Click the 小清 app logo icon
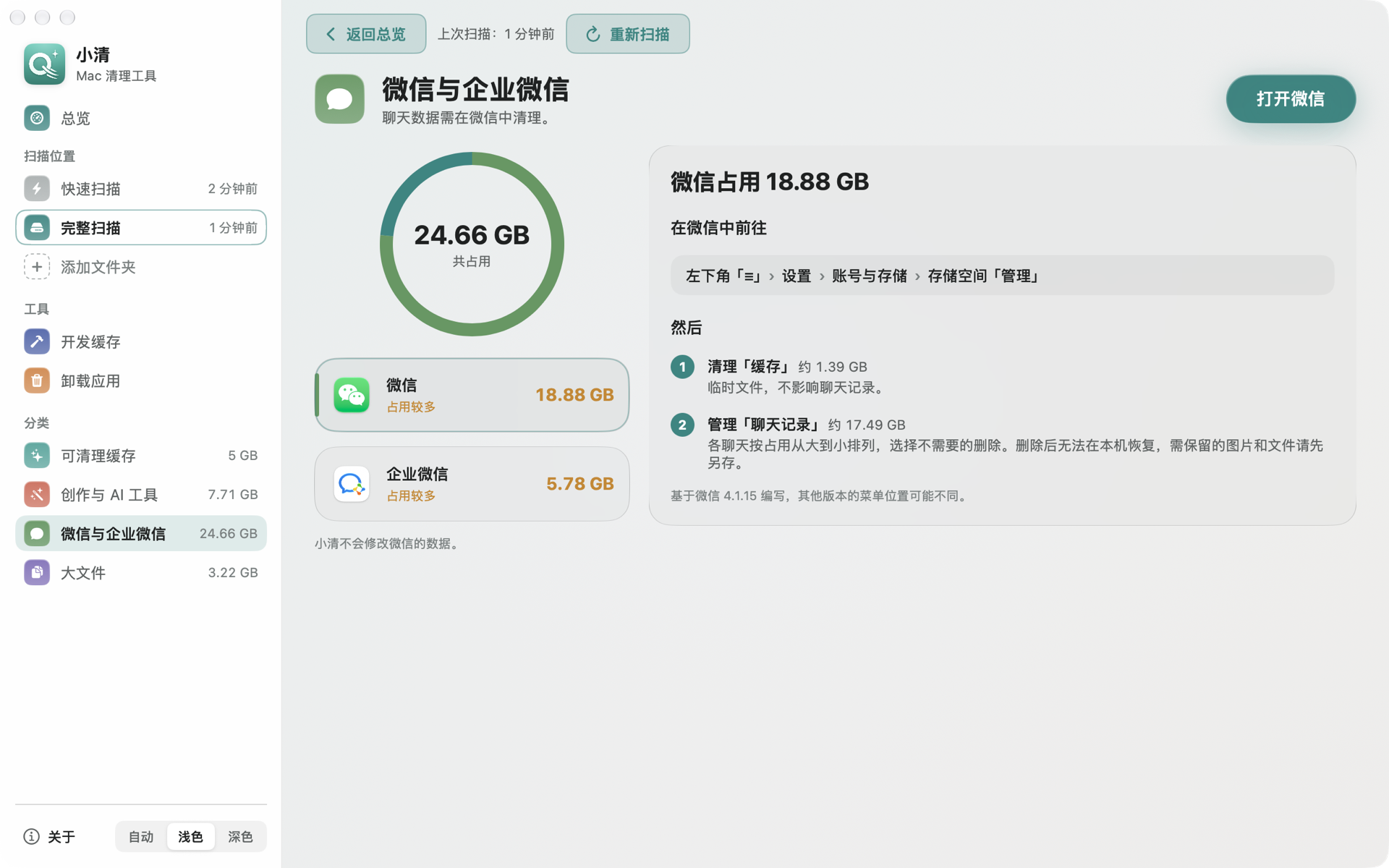Image resolution: width=1389 pixels, height=868 pixels. (x=44, y=64)
